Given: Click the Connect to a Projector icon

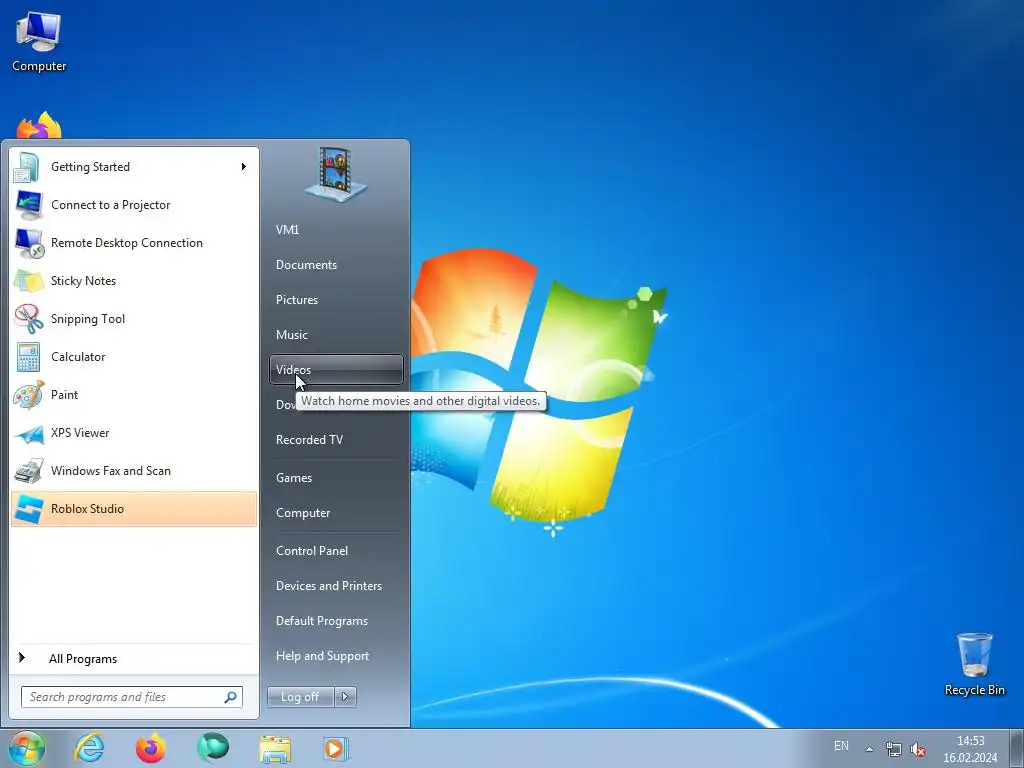Looking at the screenshot, I should [x=29, y=205].
